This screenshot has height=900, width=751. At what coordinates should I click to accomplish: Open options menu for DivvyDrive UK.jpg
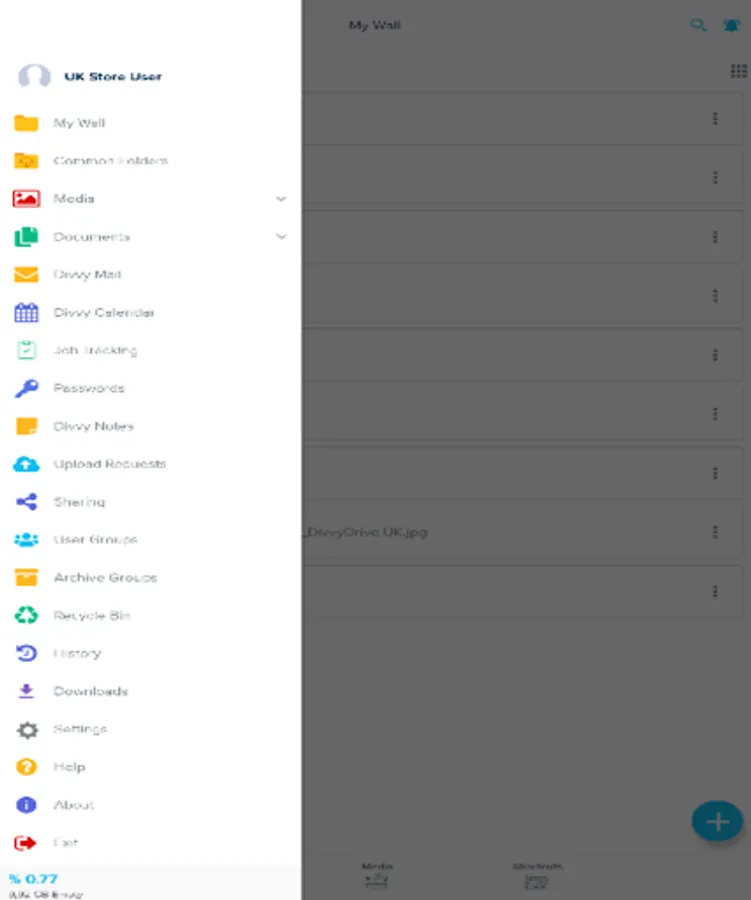pyautogui.click(x=715, y=532)
